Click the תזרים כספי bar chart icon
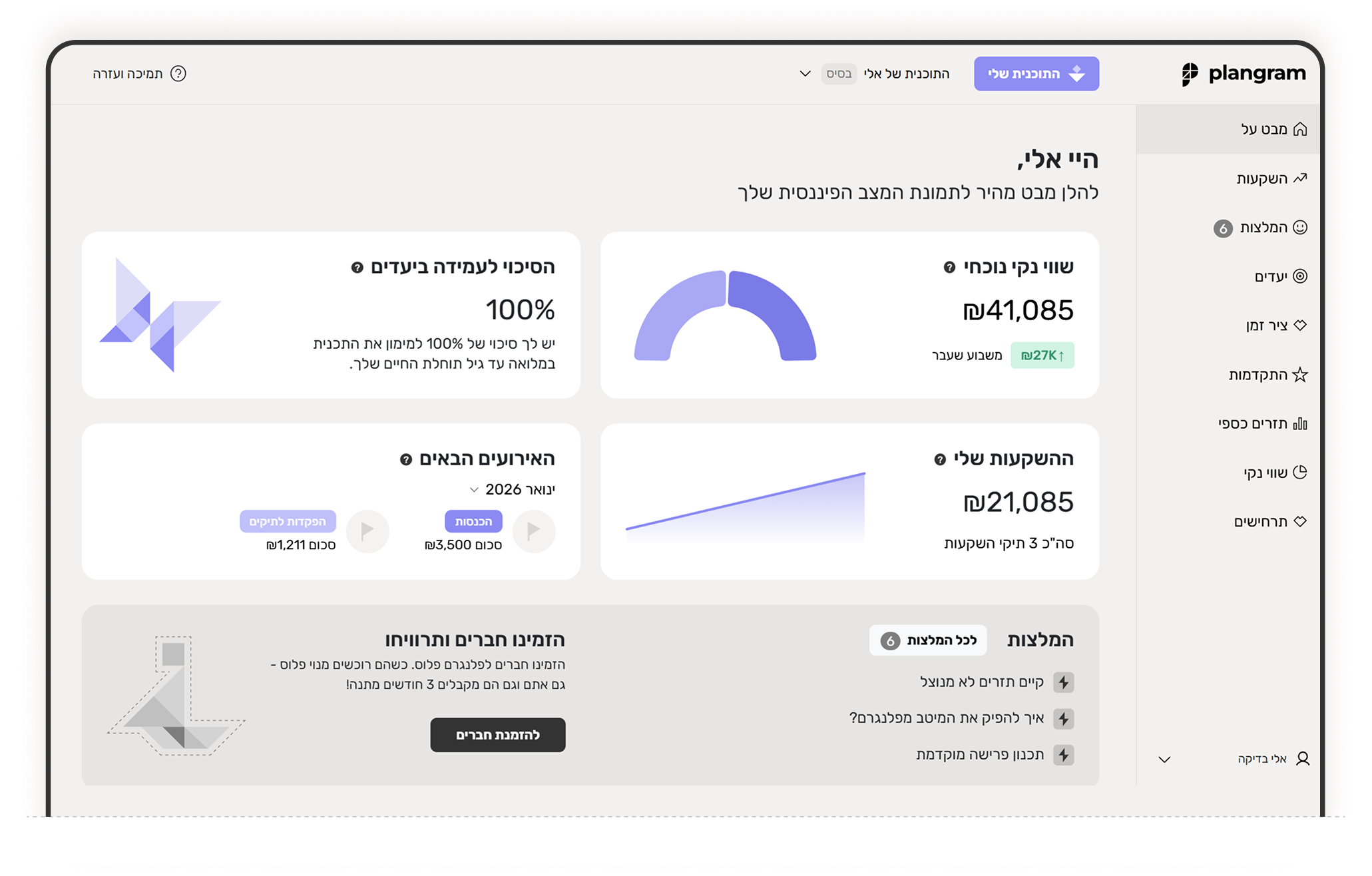Viewport: 1372px width, 876px height. click(x=1299, y=423)
